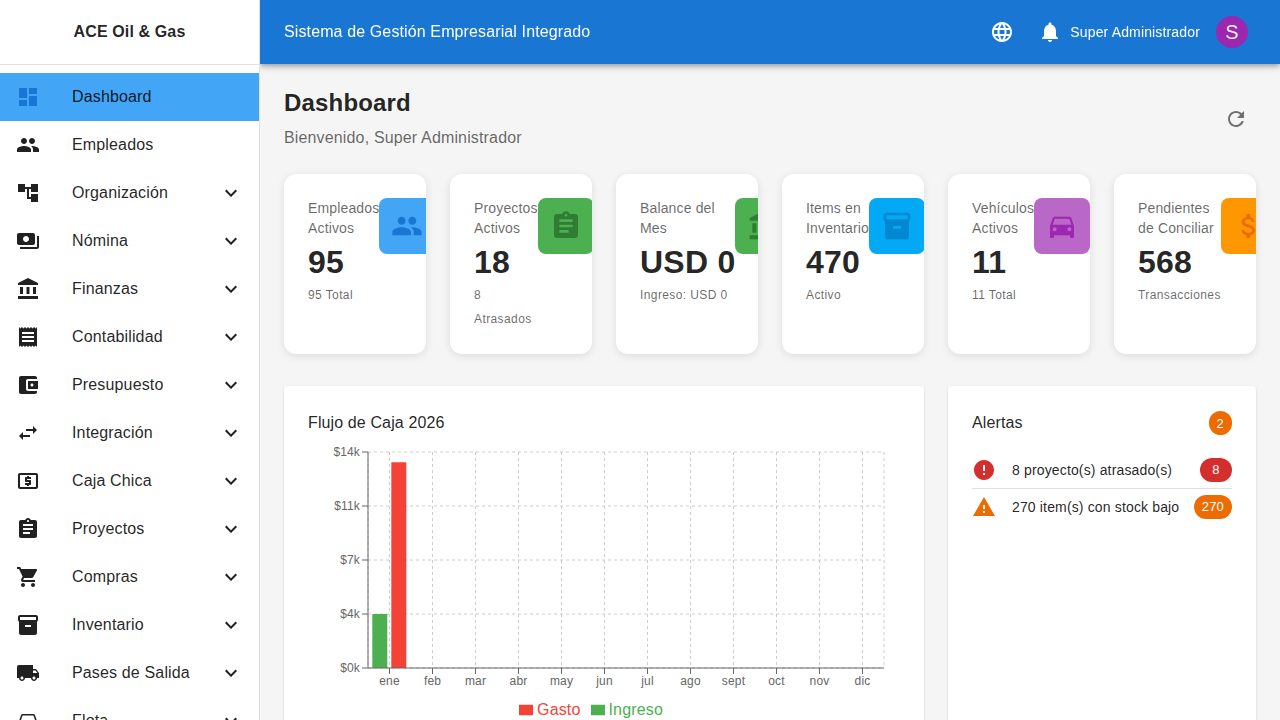Screen dimensions: 1280x720
Task: Expand the Caja Chica menu
Action: 231,481
